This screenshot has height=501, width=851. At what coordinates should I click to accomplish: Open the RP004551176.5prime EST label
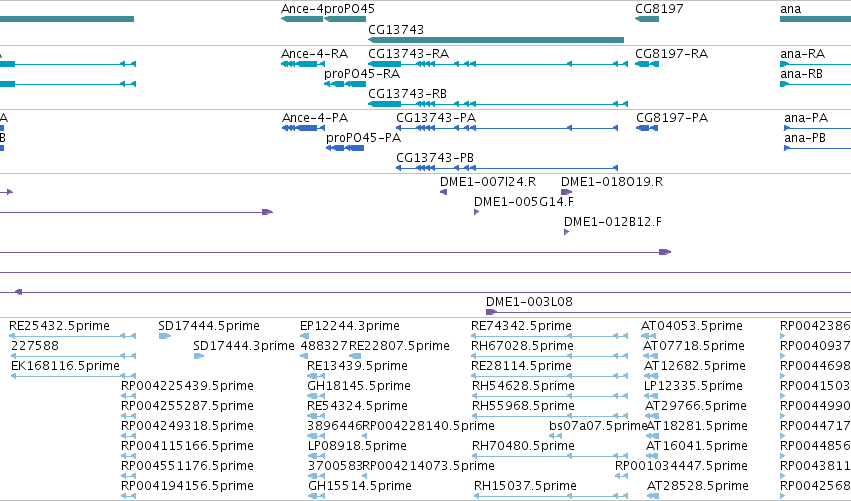pos(187,466)
